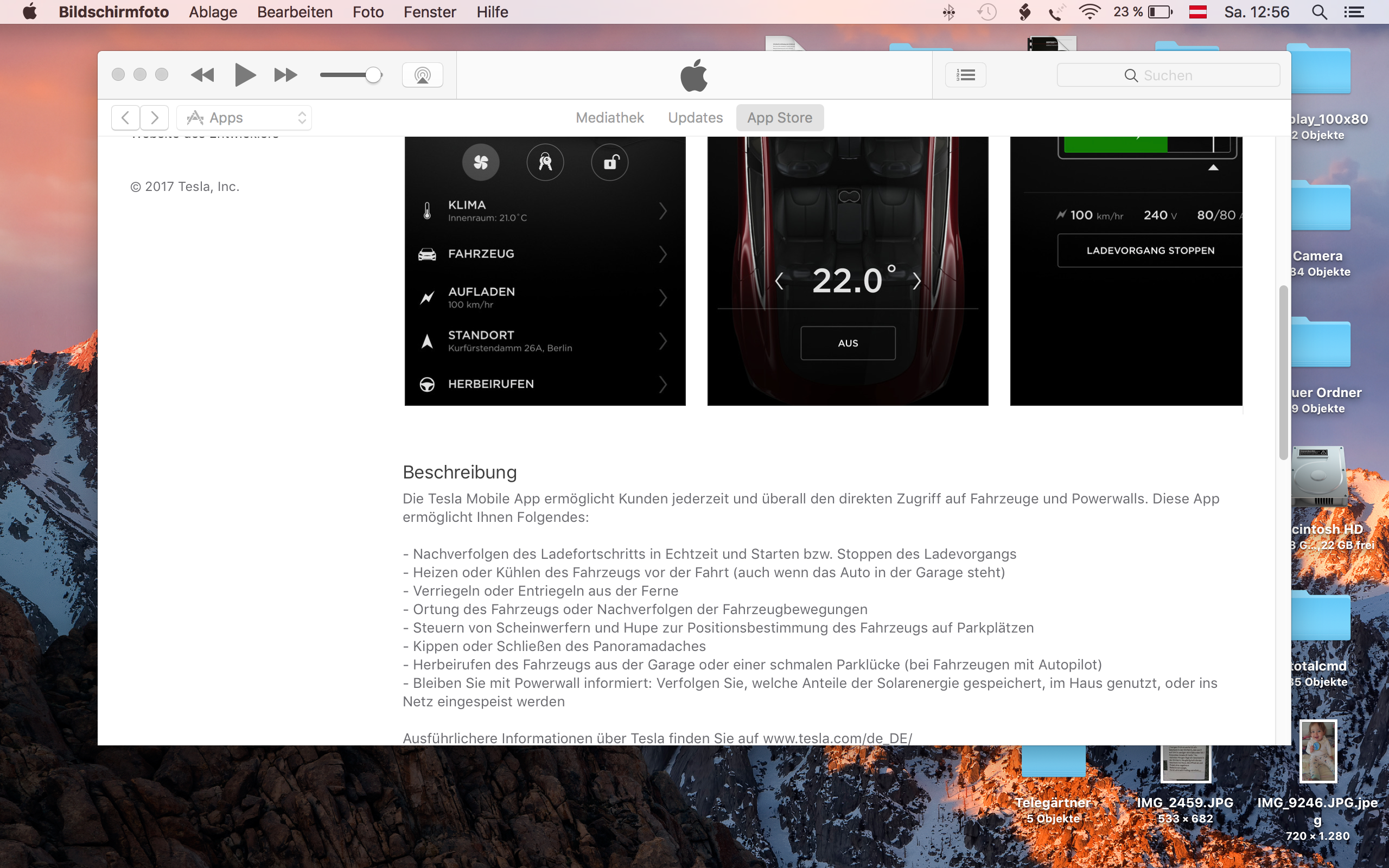Click the vertical scrollbar of iTunes window
Image resolution: width=1389 pixels, height=868 pixels.
[1283, 372]
